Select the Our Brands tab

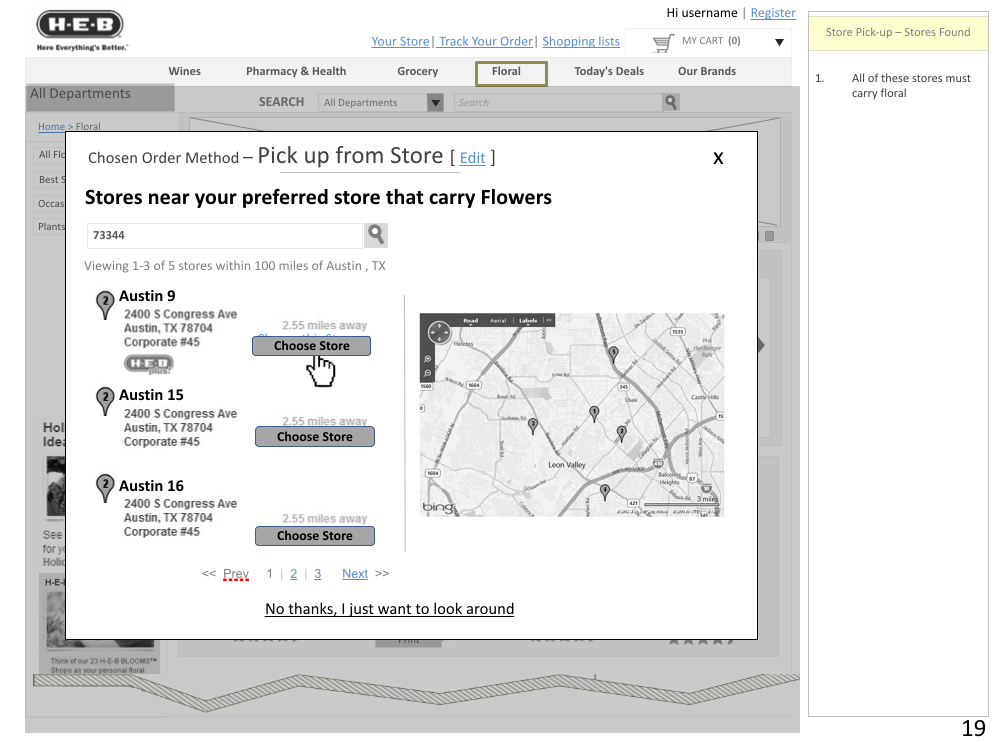(x=707, y=71)
